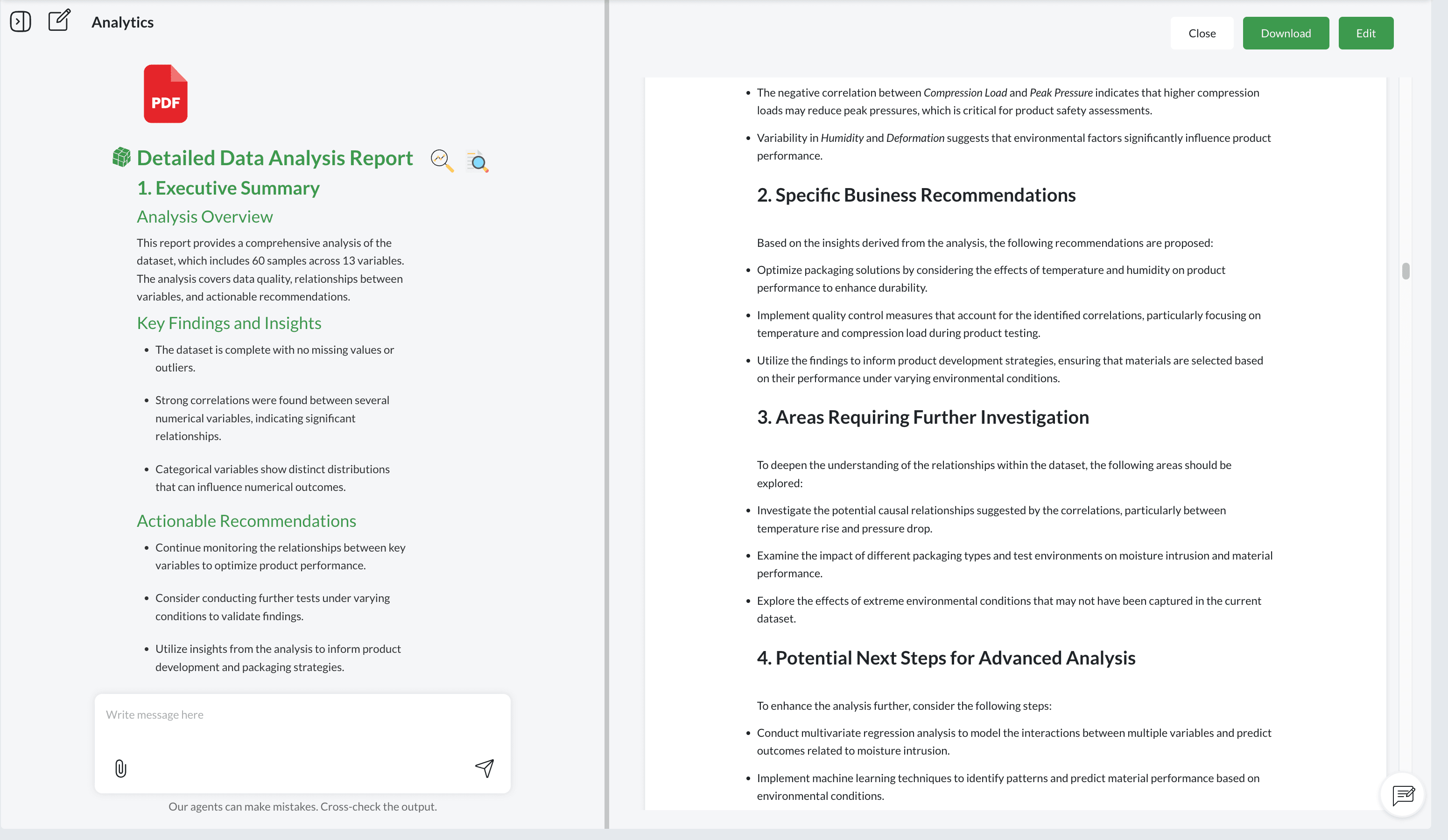1448x840 pixels.
Task: Select the Key Findings and Insights heading
Action: click(229, 322)
